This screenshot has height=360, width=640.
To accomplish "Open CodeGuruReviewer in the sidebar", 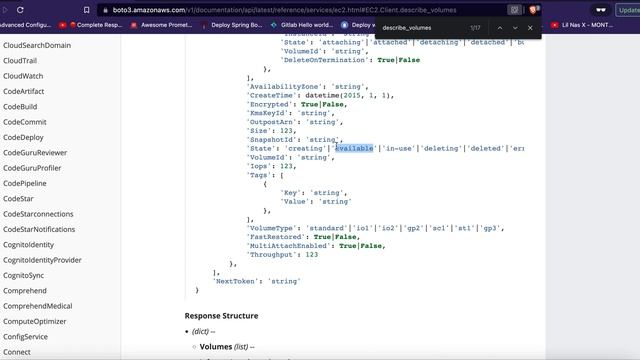I will (35, 153).
